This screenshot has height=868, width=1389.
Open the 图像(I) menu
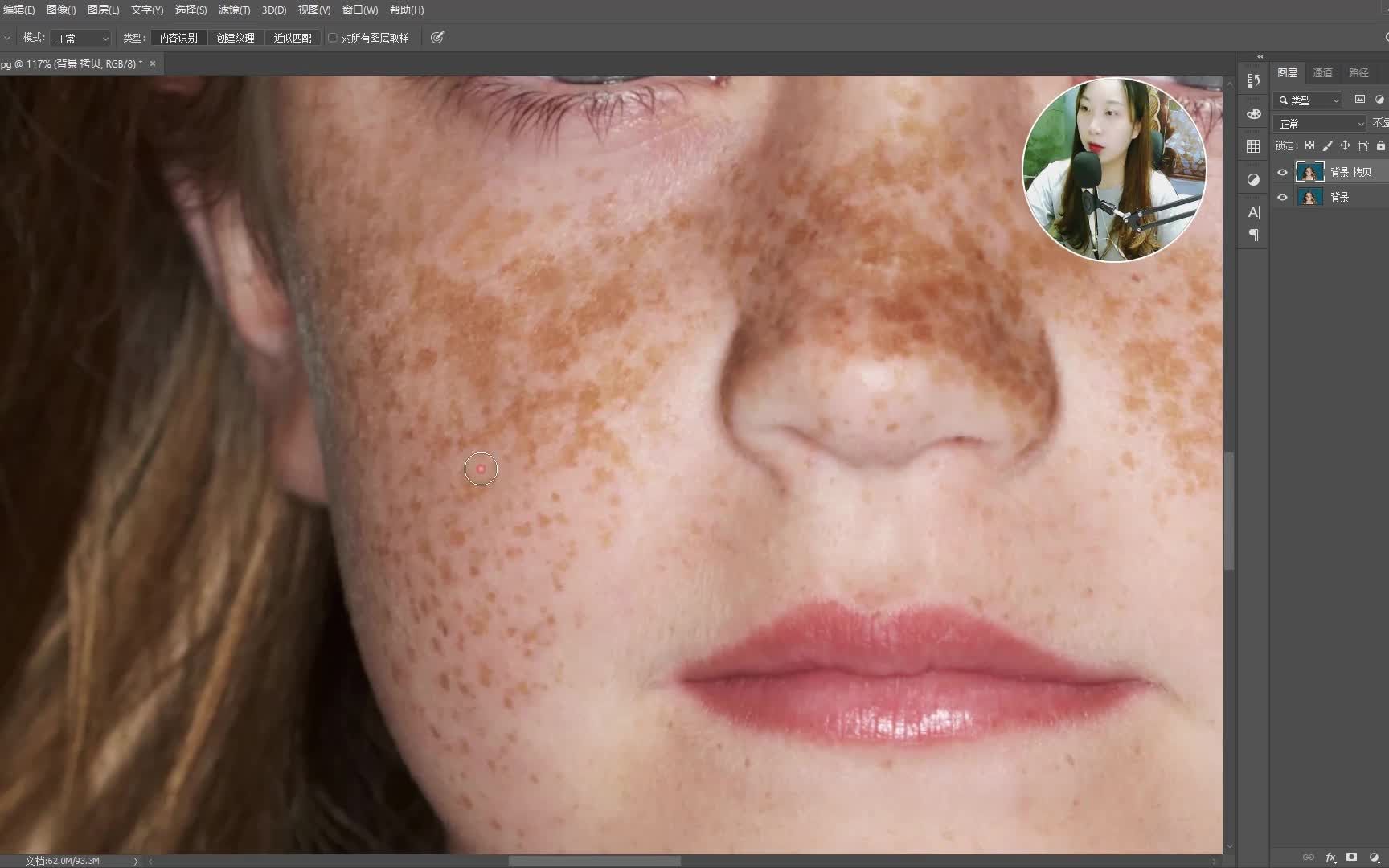[x=61, y=10]
